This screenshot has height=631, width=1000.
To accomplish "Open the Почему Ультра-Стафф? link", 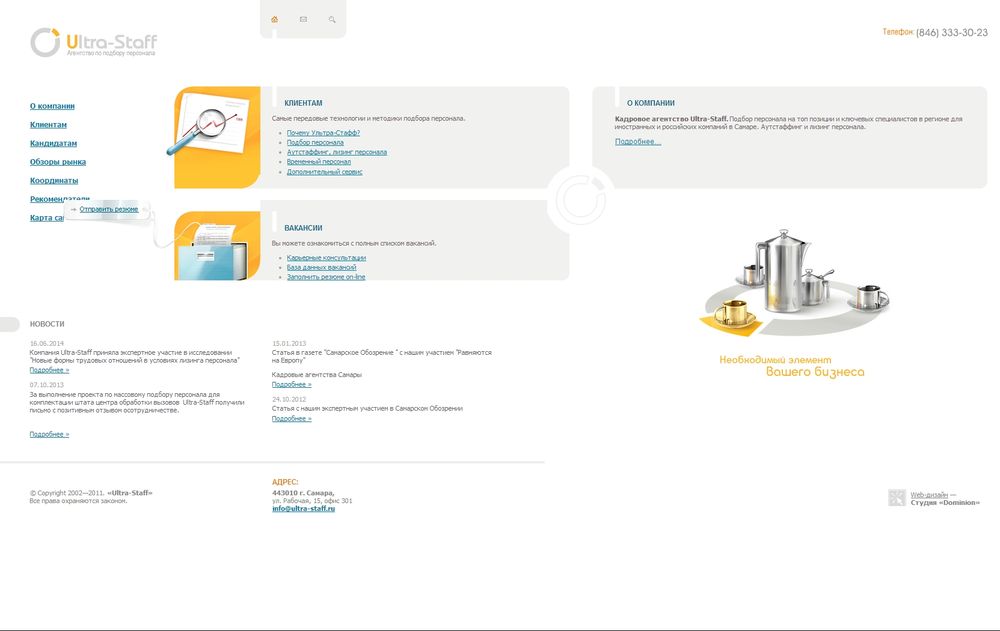I will pyautogui.click(x=323, y=133).
